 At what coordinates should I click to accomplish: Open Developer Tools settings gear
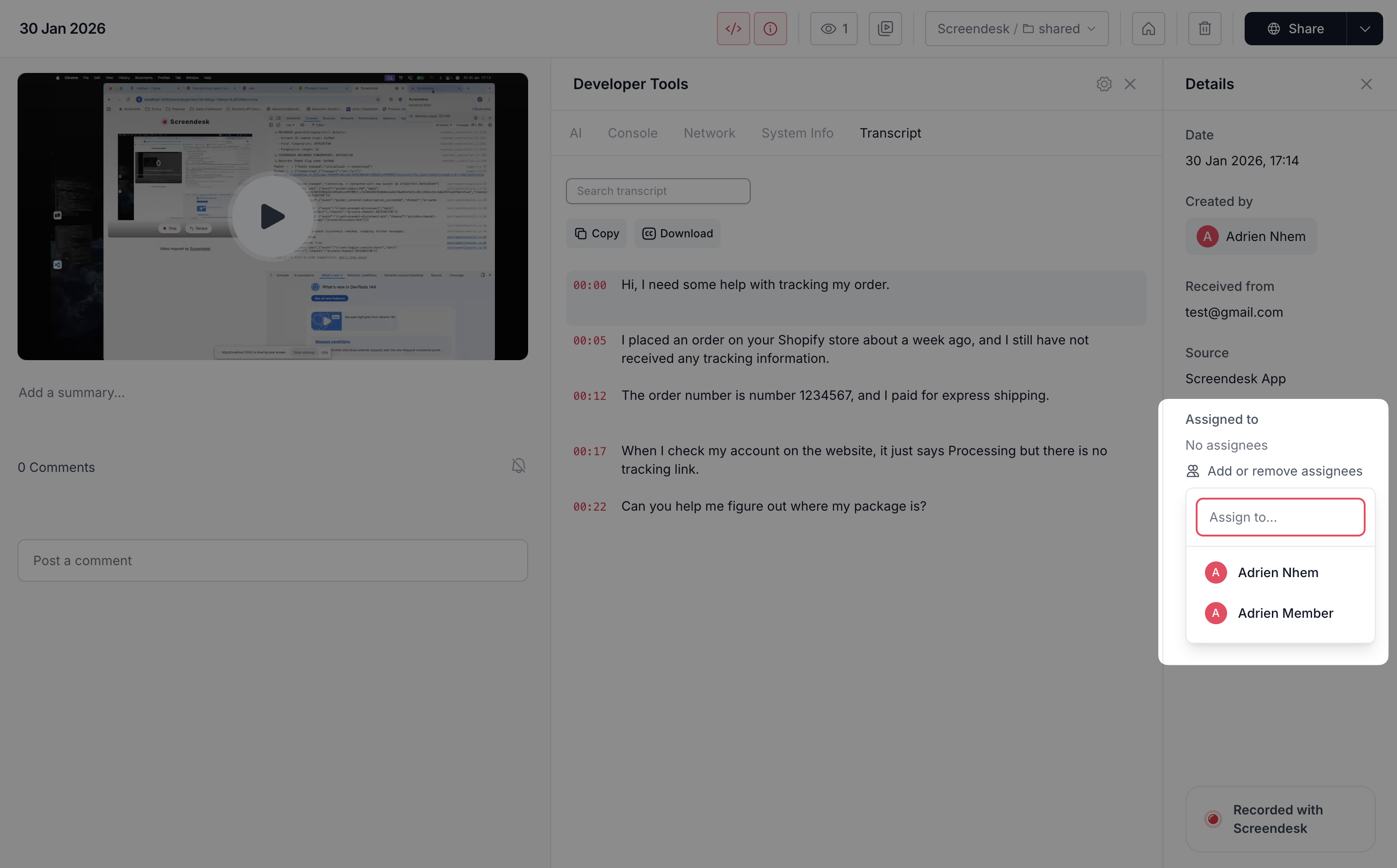(1104, 84)
